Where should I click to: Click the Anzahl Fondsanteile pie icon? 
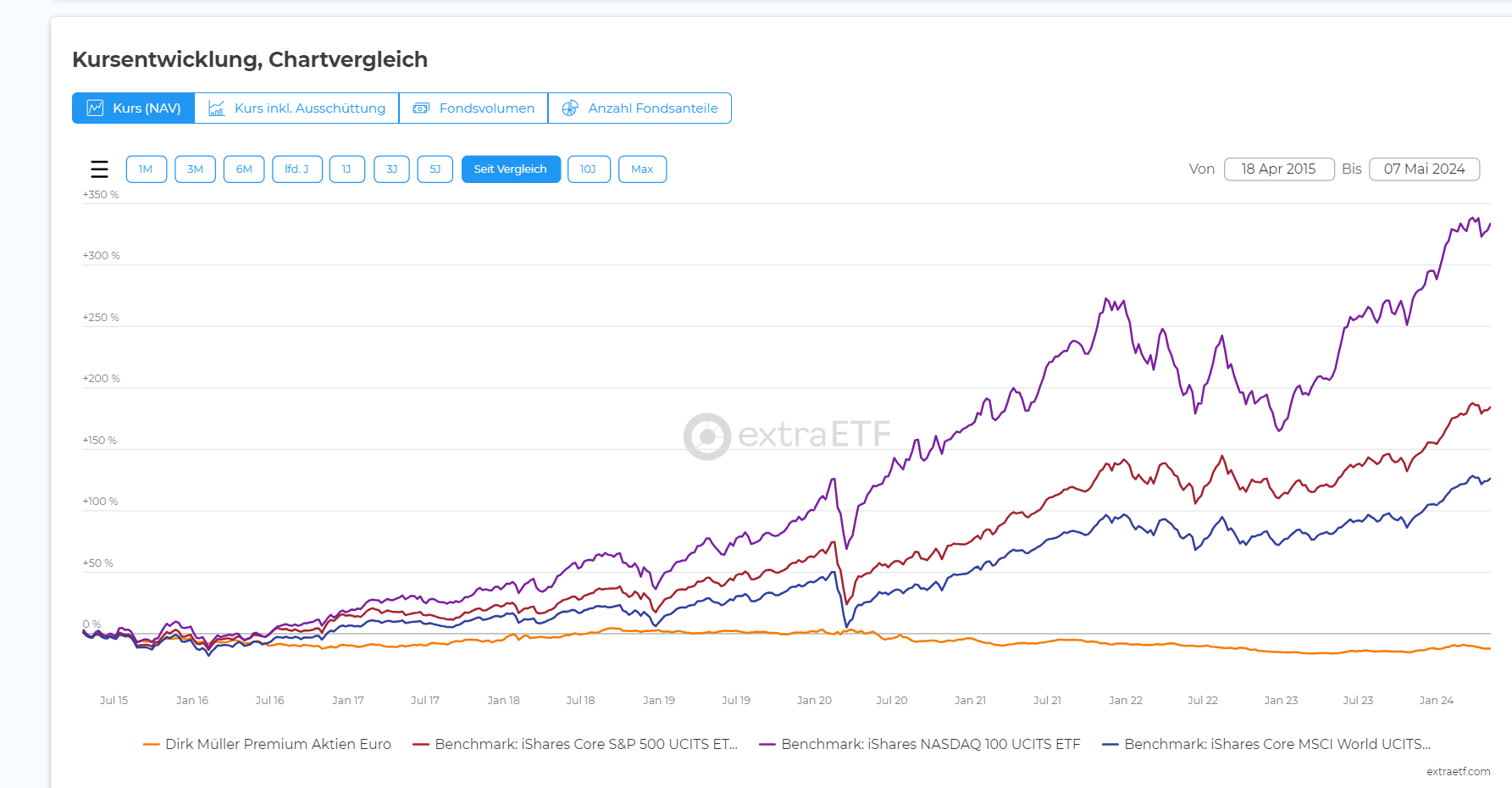tap(570, 108)
